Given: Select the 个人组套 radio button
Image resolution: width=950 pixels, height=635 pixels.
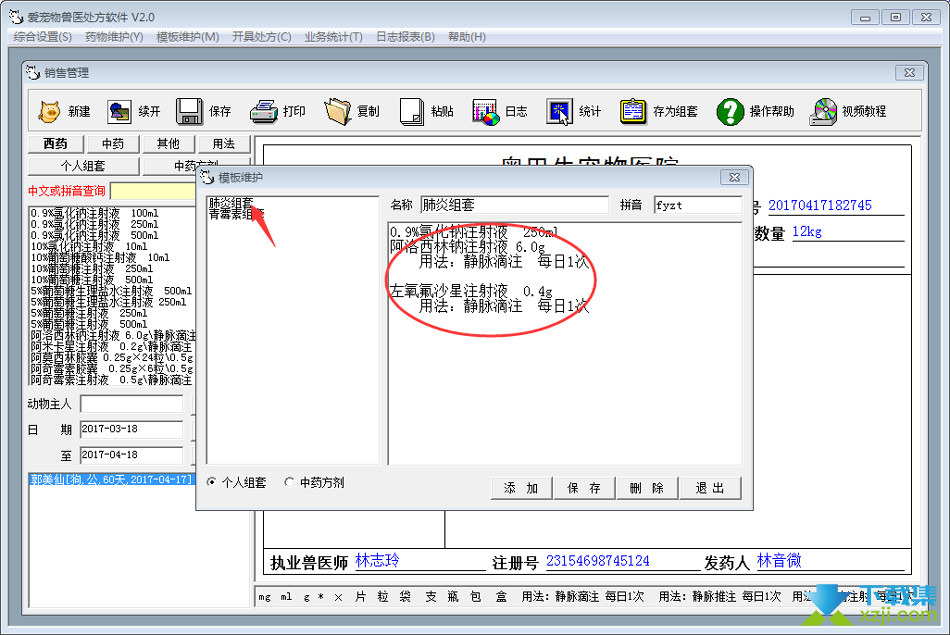Looking at the screenshot, I should [211, 482].
